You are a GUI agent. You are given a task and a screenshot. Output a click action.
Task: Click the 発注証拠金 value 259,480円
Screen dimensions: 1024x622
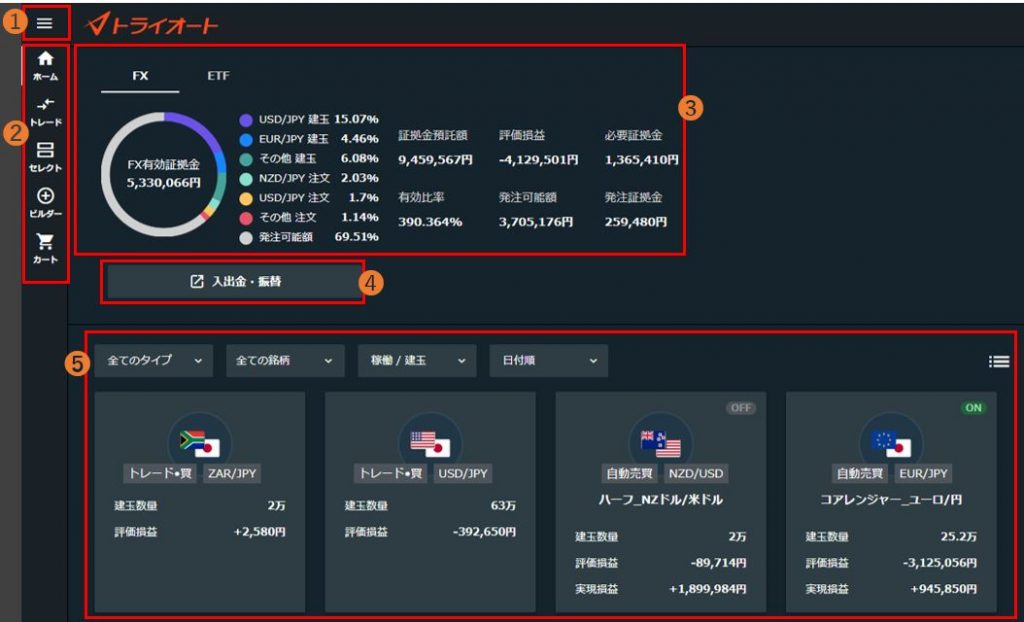[635, 222]
